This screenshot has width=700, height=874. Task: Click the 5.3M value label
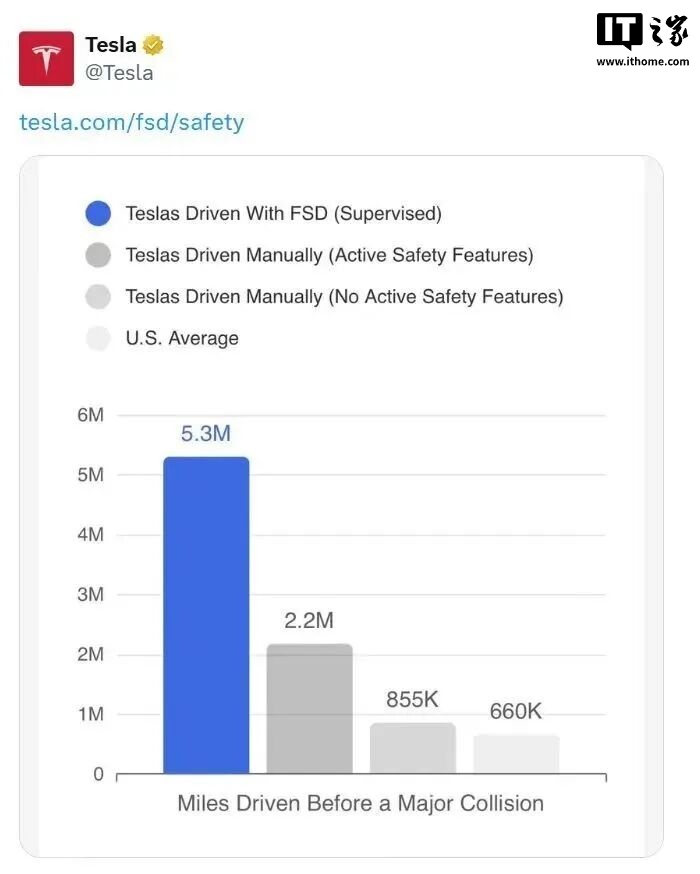pyautogui.click(x=205, y=434)
